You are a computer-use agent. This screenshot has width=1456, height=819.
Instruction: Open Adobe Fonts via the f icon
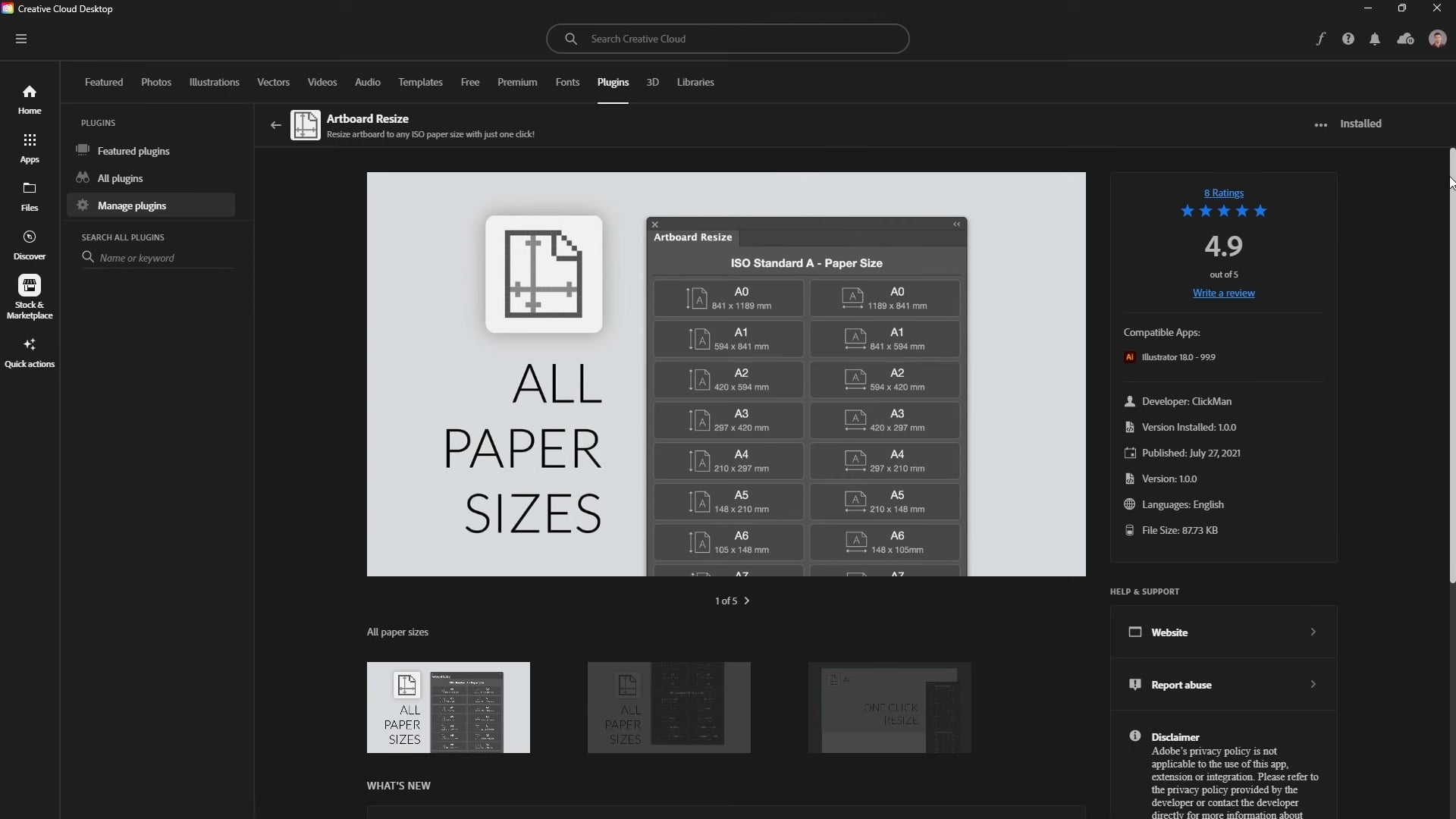pos(1320,39)
